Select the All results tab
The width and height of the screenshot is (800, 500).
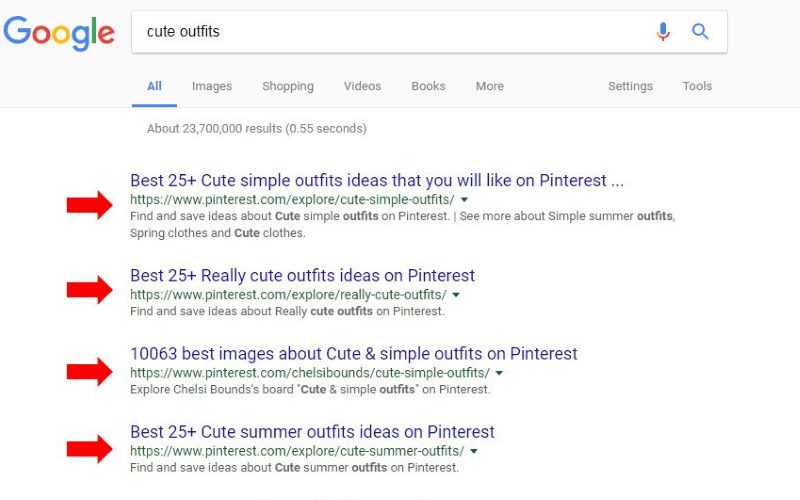pyautogui.click(x=154, y=86)
